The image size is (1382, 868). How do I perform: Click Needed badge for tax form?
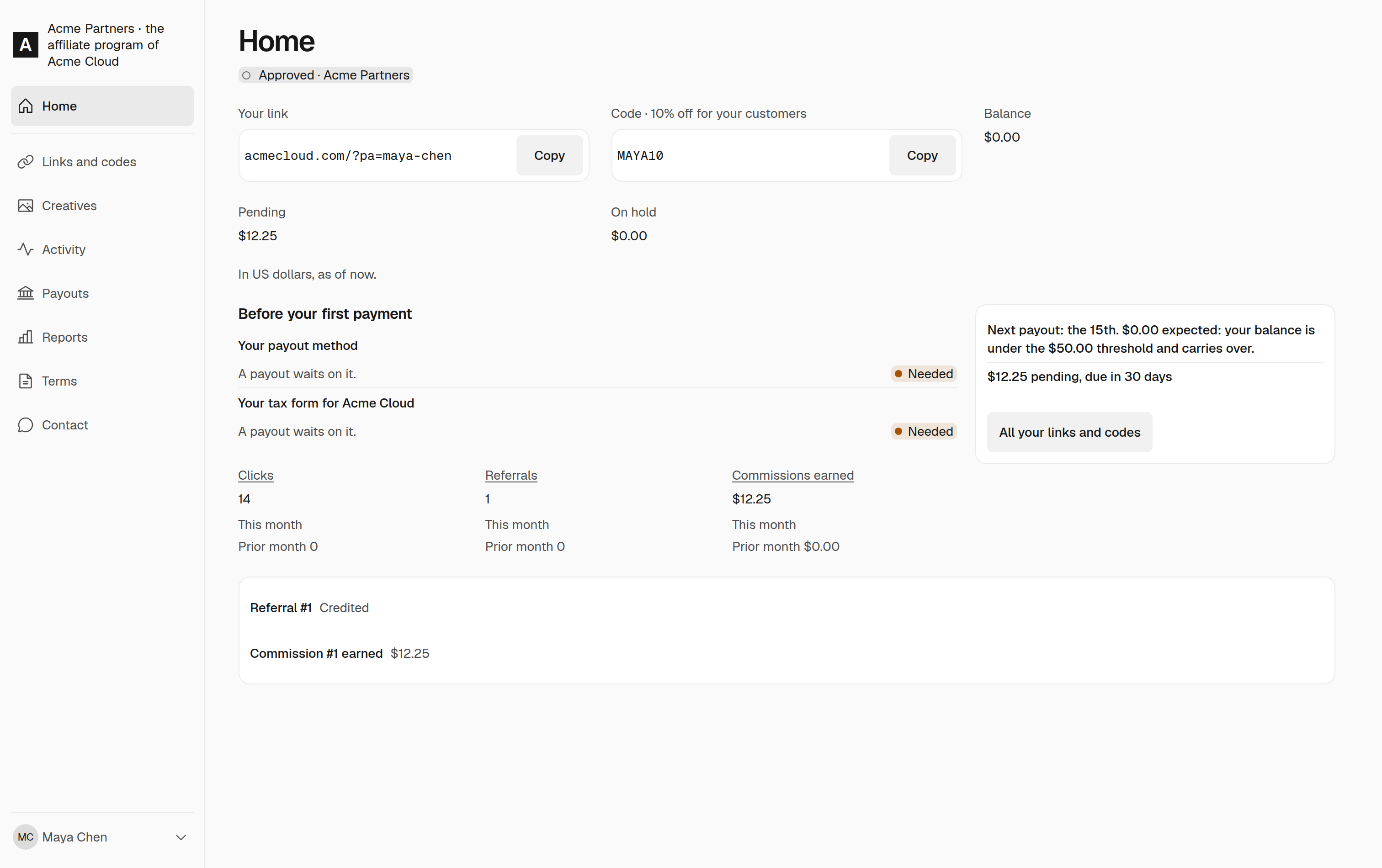(924, 431)
